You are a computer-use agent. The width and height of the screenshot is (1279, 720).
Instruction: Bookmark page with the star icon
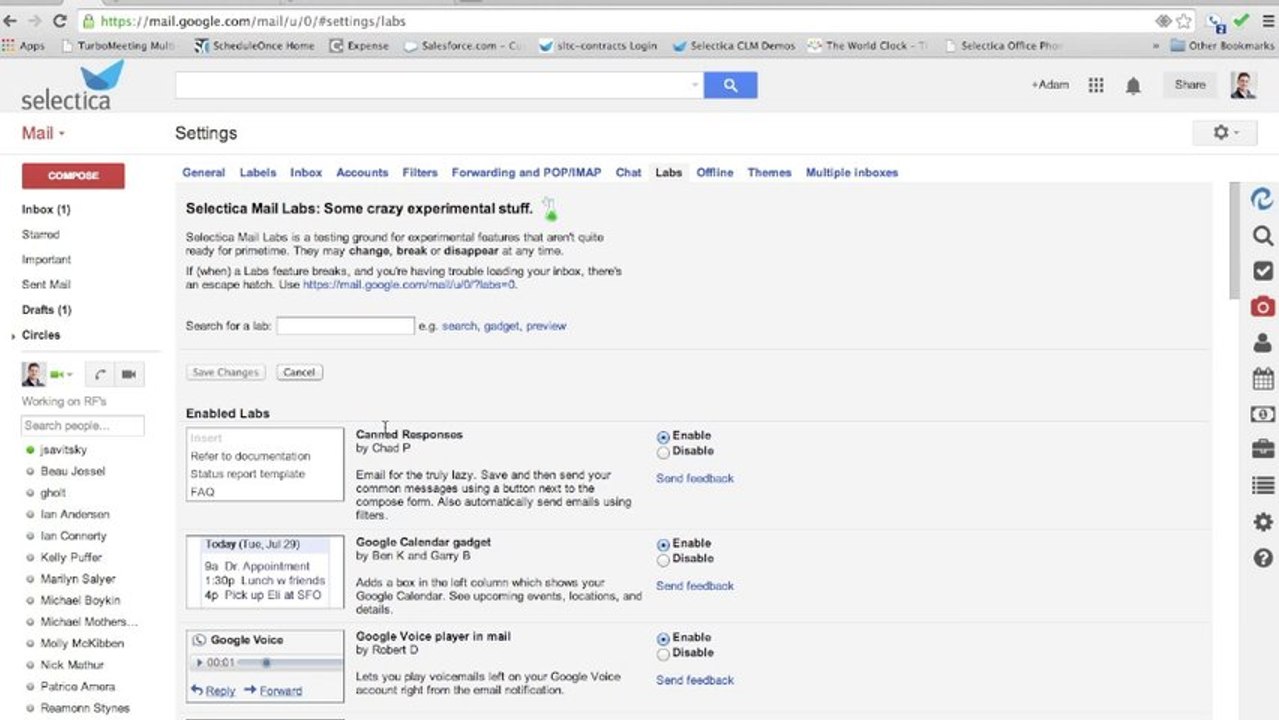coord(1184,20)
